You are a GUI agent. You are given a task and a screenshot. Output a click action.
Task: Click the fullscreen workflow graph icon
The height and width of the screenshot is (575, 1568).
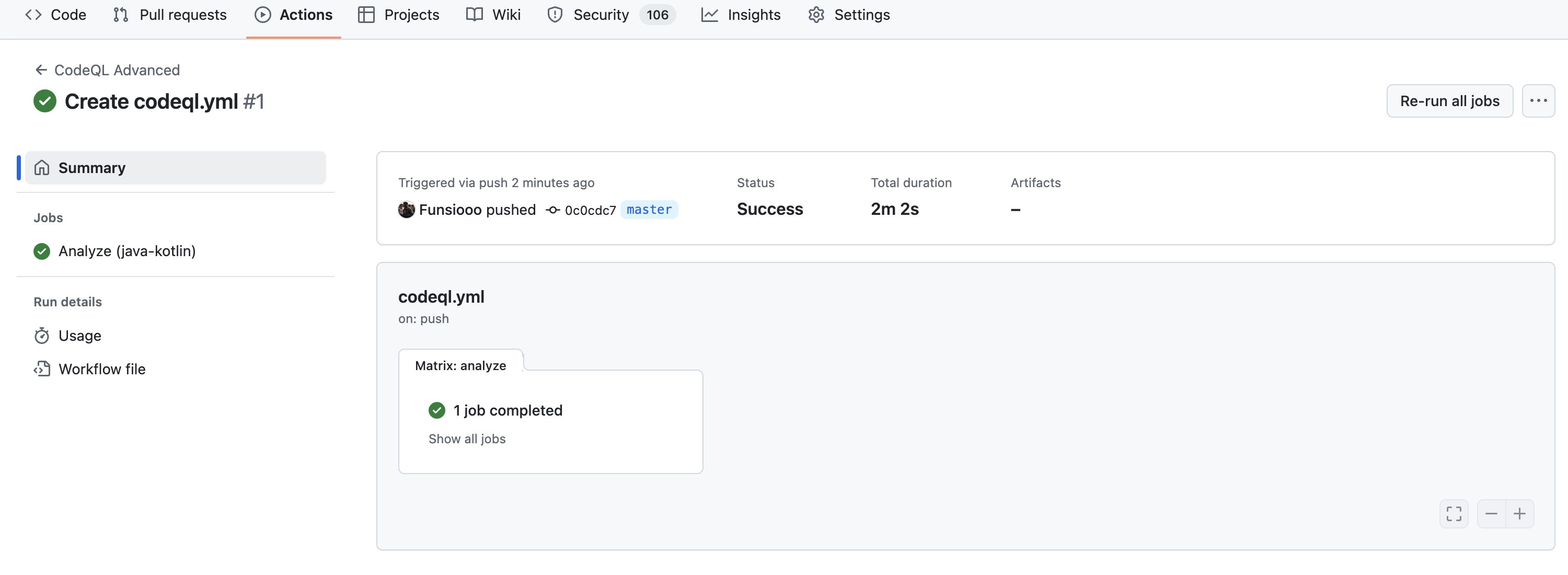(1454, 513)
